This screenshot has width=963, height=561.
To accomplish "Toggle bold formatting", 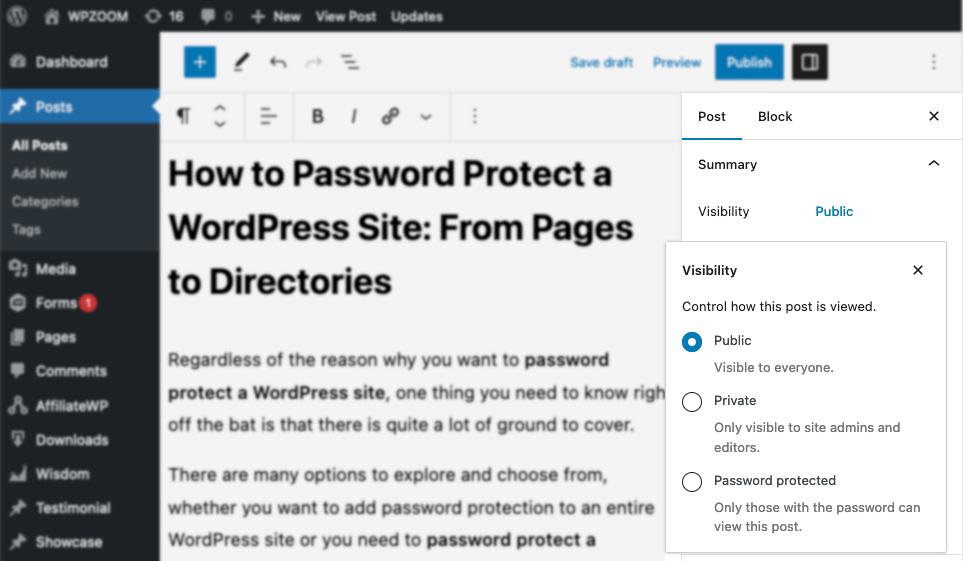I will coord(318,116).
